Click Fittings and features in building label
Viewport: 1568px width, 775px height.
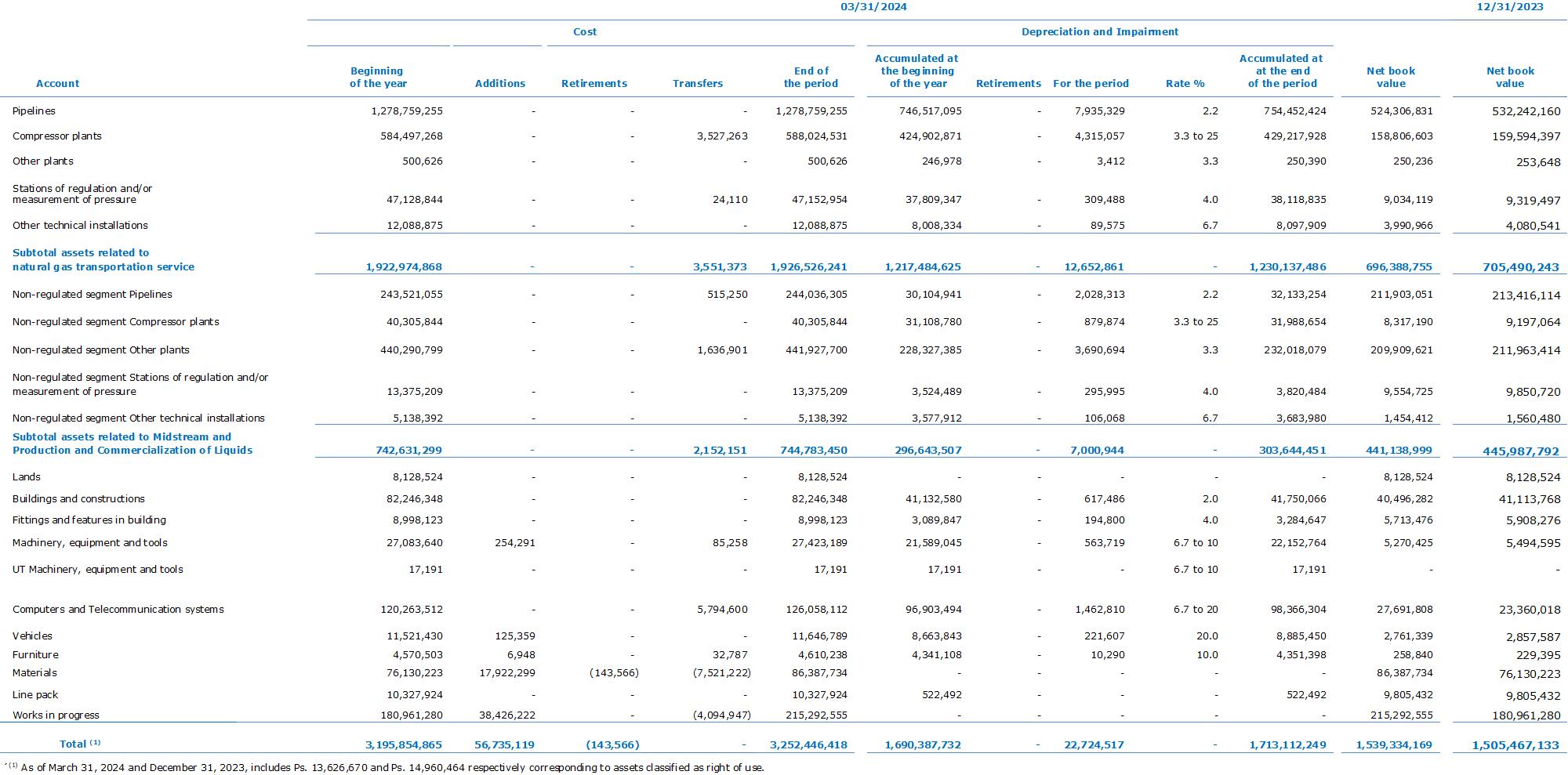(x=89, y=520)
